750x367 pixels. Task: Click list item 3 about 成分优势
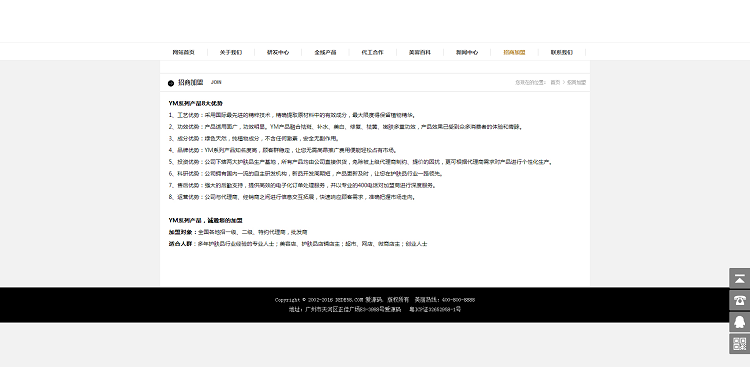pyautogui.click(x=254, y=138)
